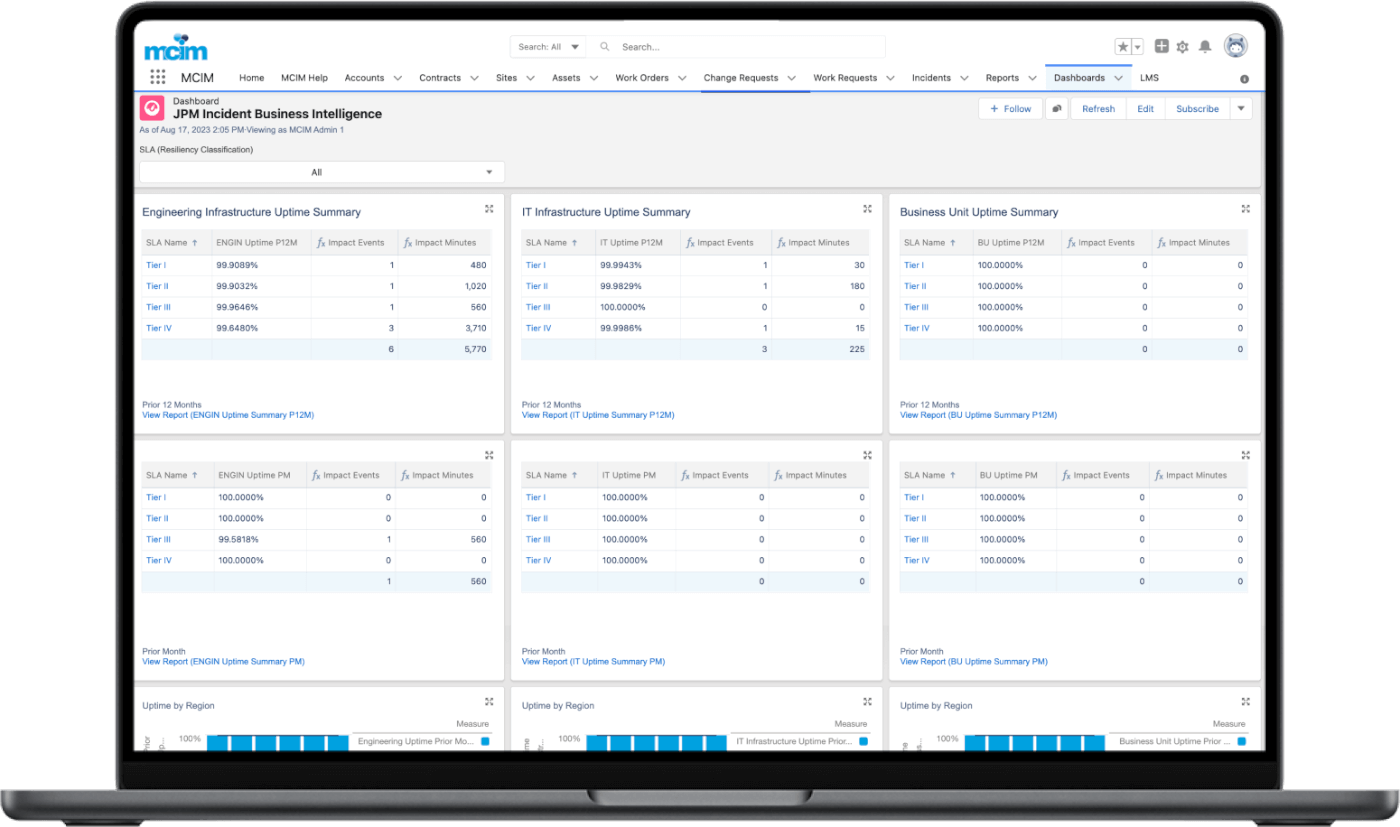Screen dimensions: 1400x827
Task: Open the Accounts tab chevron menu
Action: click(x=397, y=78)
